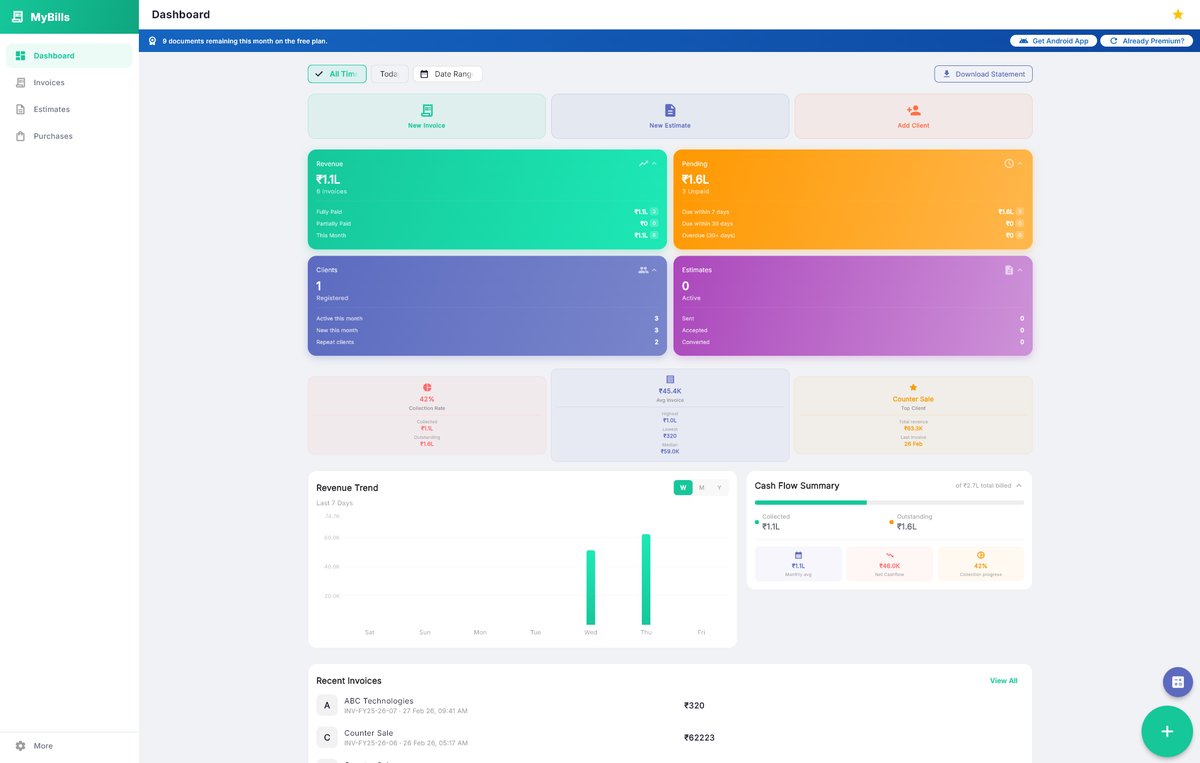Switch the Revenue Trend chart to Monthly view
This screenshot has height=763, width=1200.
(x=702, y=487)
